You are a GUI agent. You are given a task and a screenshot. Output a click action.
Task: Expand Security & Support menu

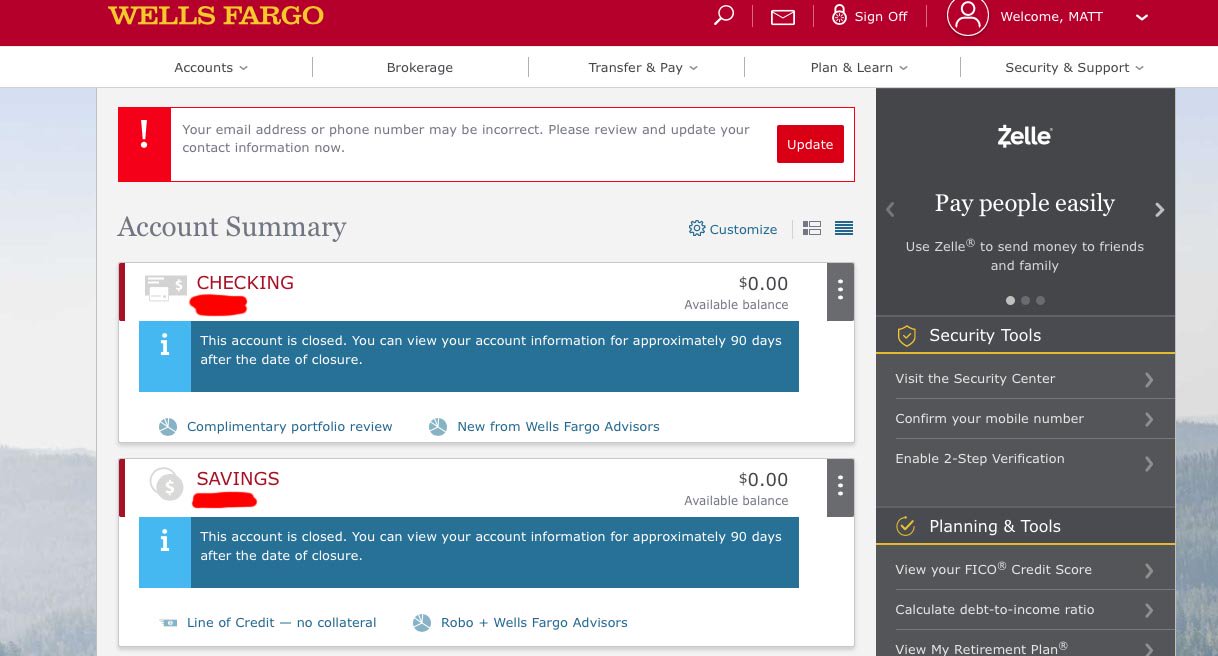click(x=1073, y=67)
